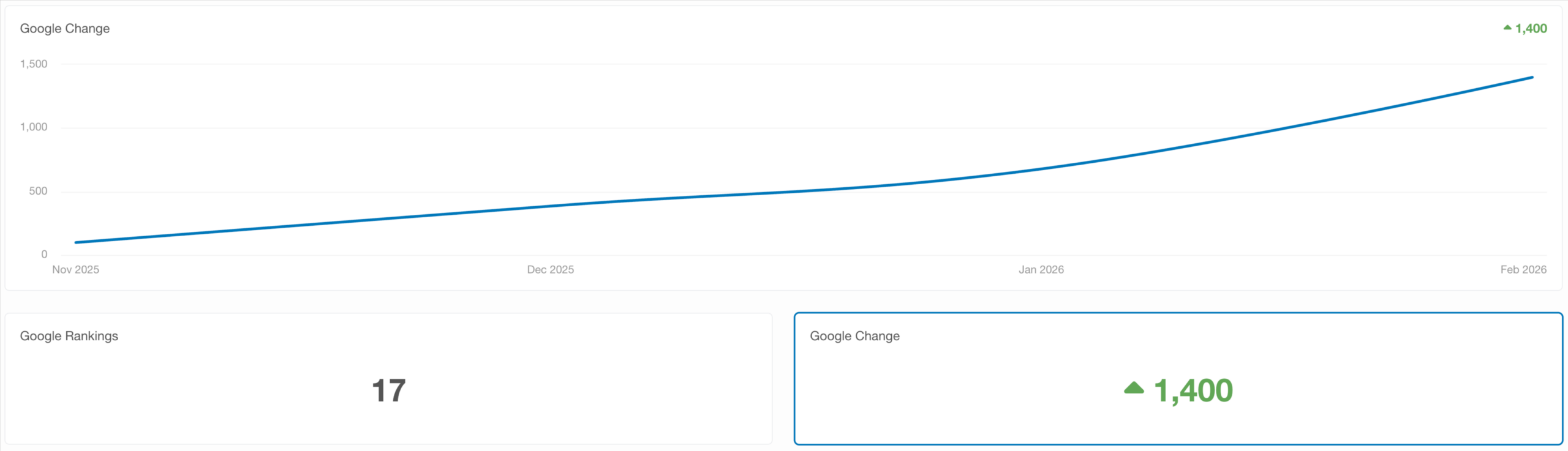Click the small green arrow atop the chart

point(1507,28)
